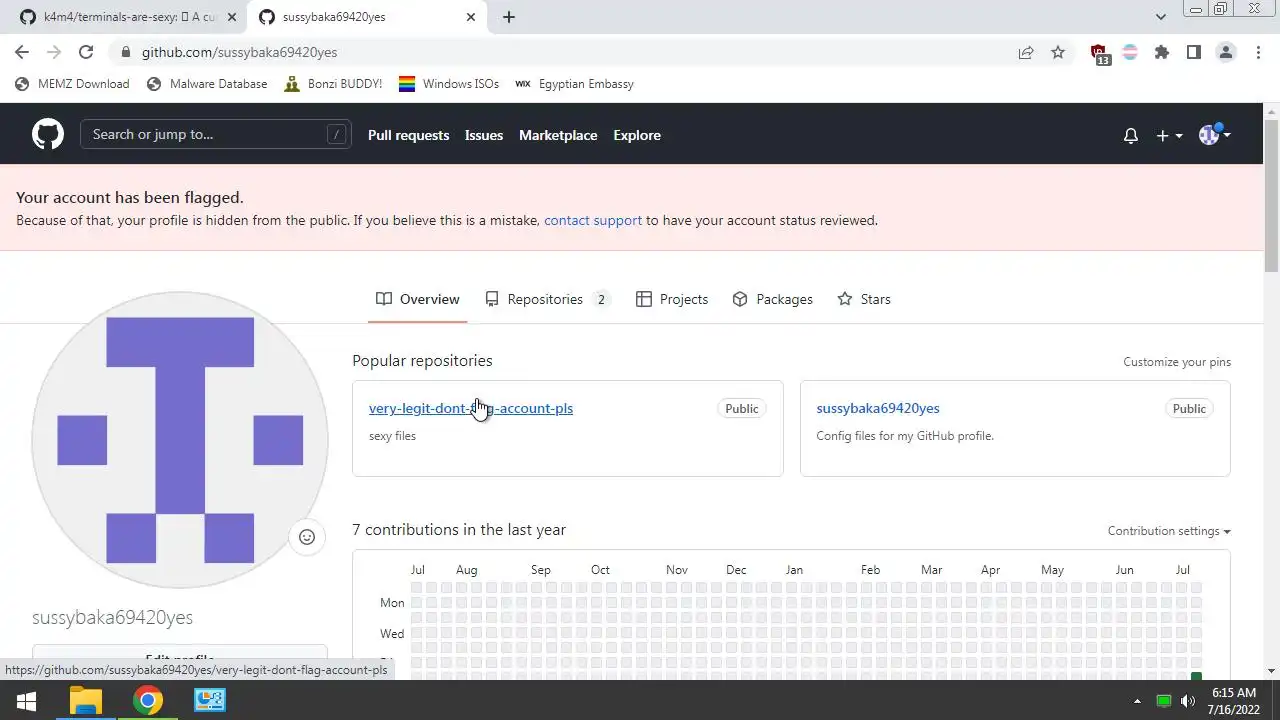Click the site lock icon in address bar
The image size is (1280, 720).
[x=124, y=53]
